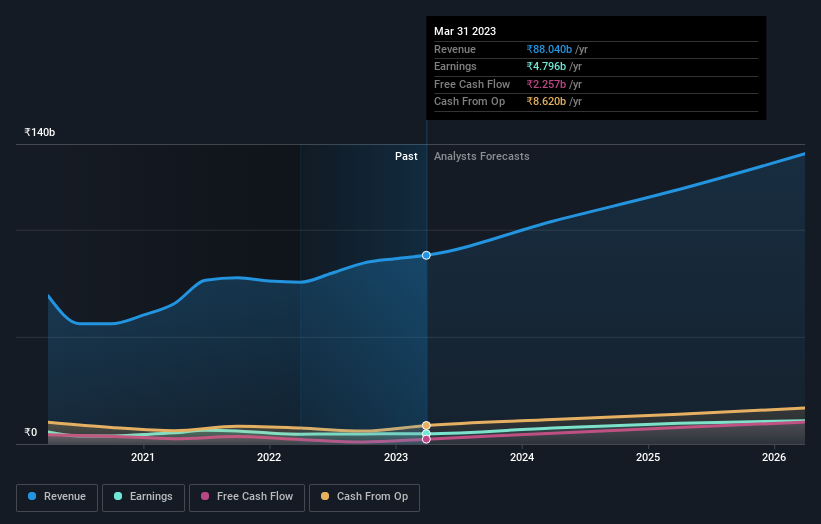
Task: Click the ₹2.257b free cash flow value
Action: coord(546,84)
